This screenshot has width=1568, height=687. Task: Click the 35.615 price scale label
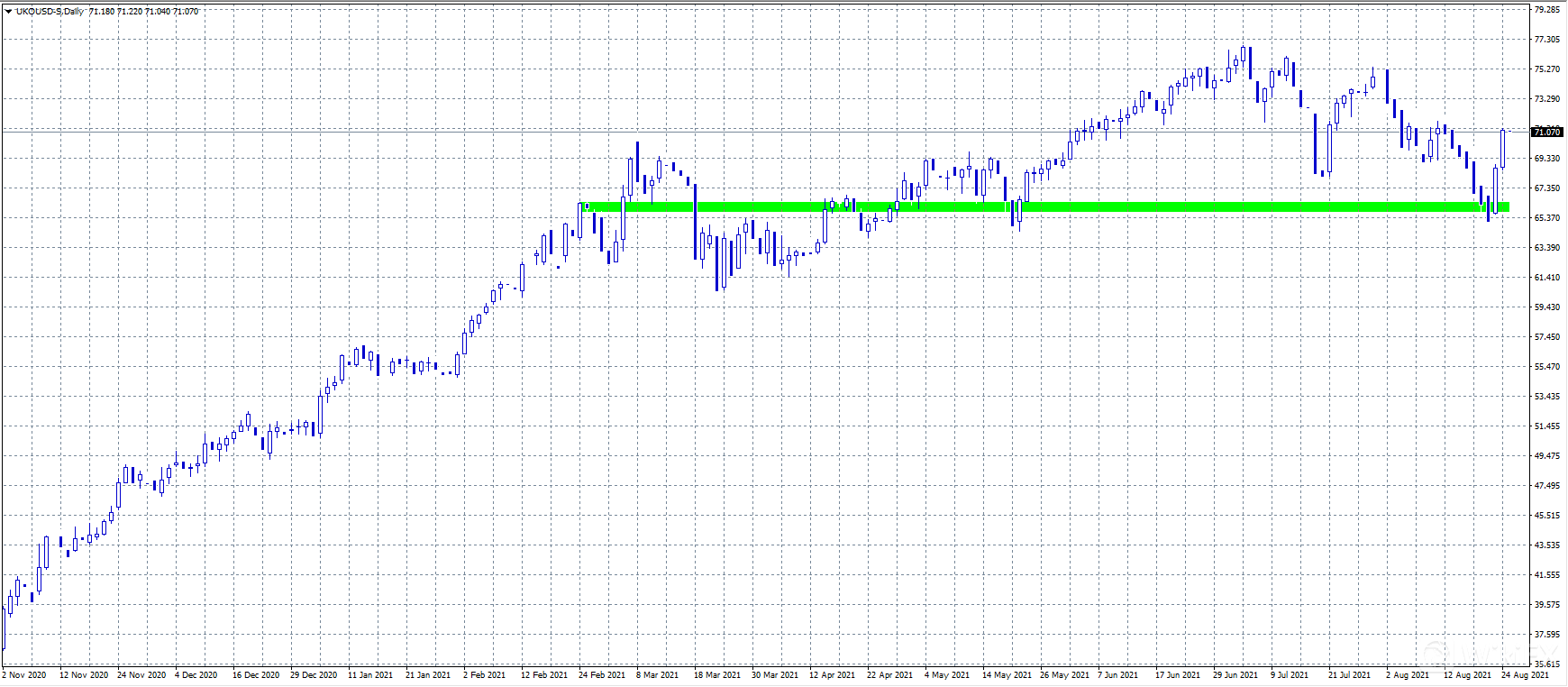pyautogui.click(x=1546, y=664)
